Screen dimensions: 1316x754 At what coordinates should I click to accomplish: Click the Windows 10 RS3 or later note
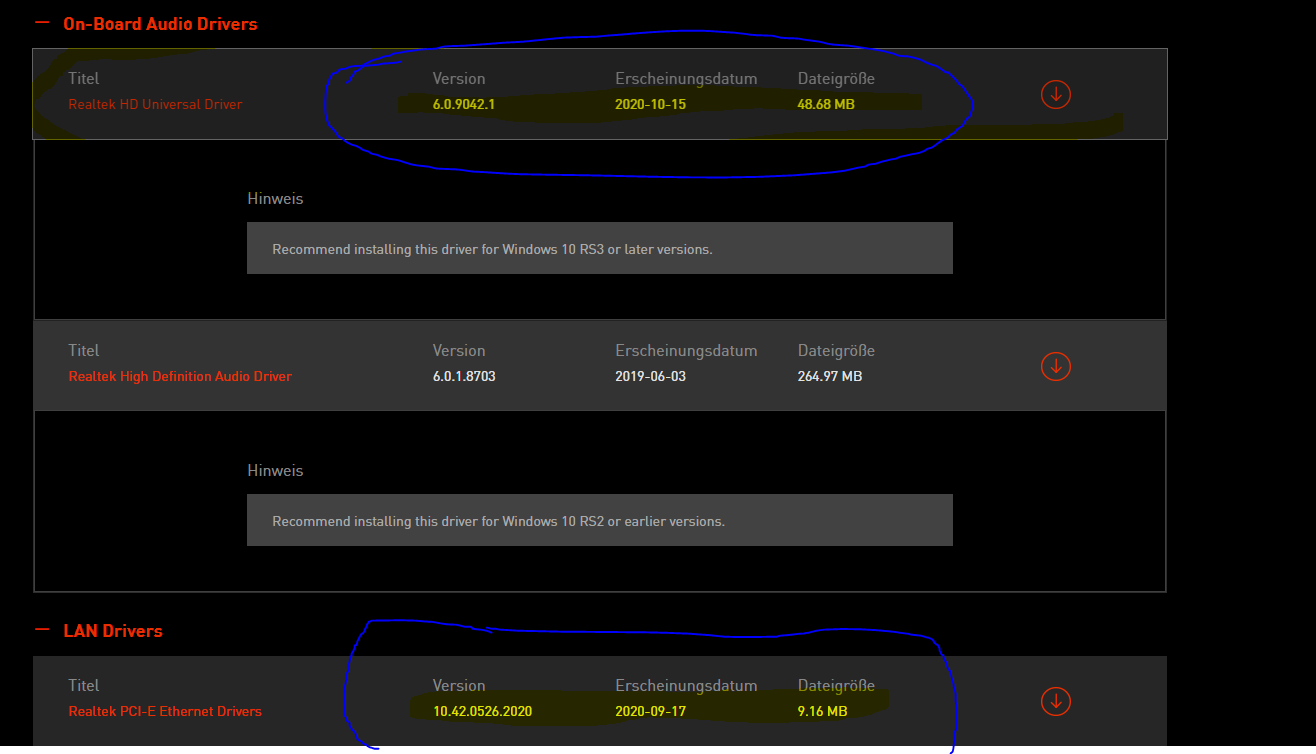600,248
